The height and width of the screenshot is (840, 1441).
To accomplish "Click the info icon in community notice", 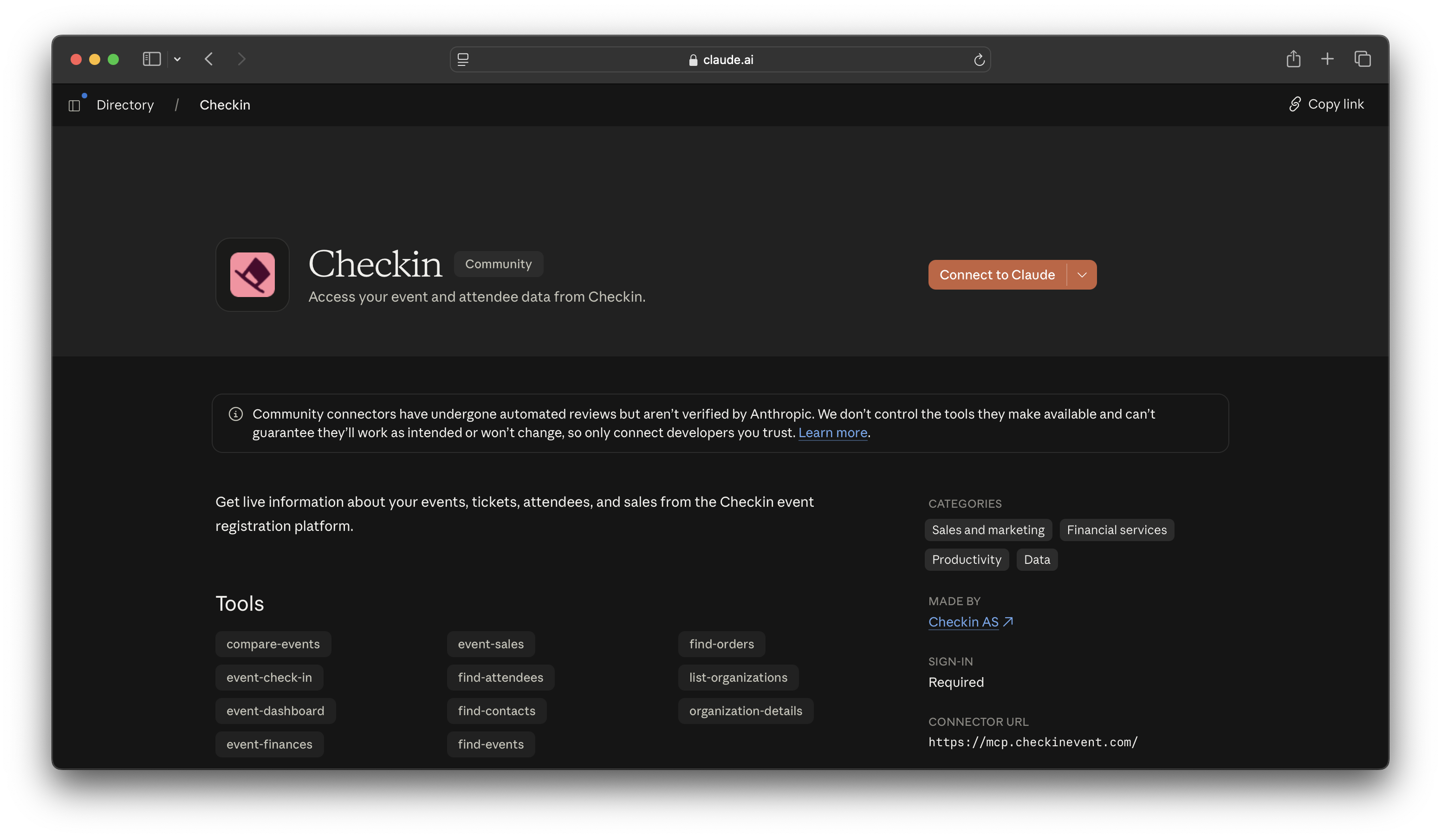I will pyautogui.click(x=235, y=414).
